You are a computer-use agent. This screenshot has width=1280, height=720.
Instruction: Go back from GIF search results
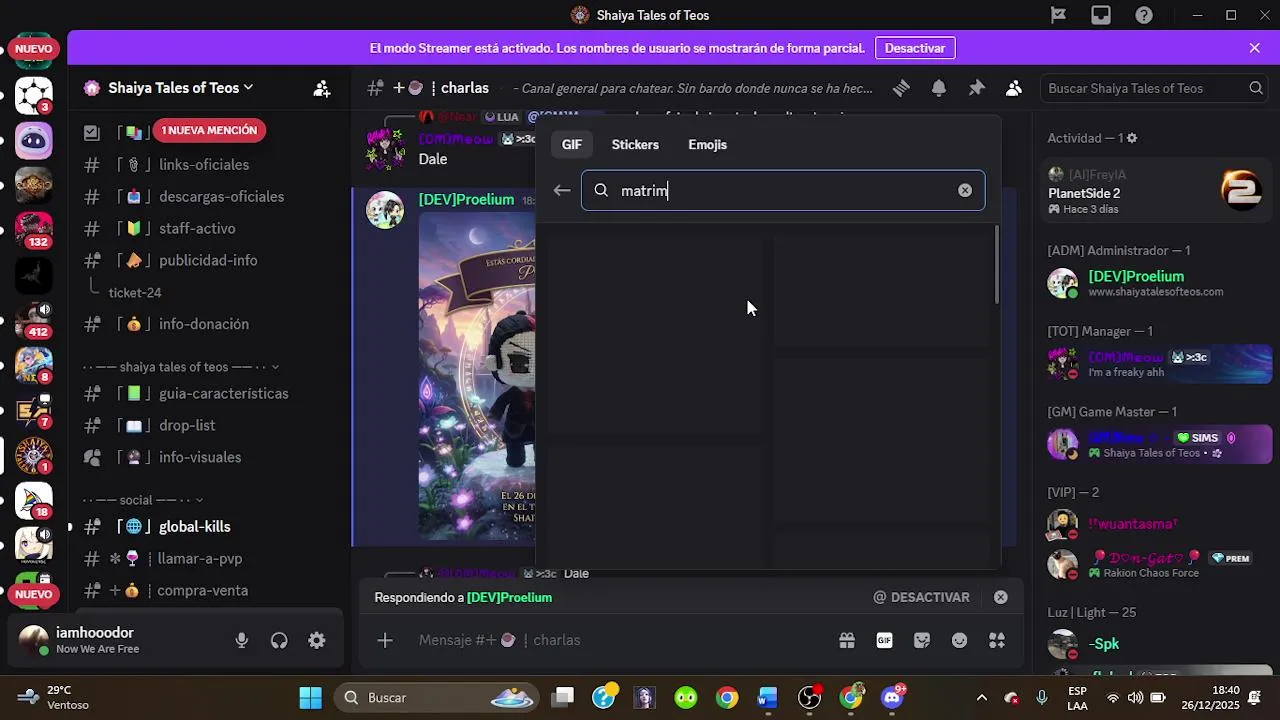point(562,190)
